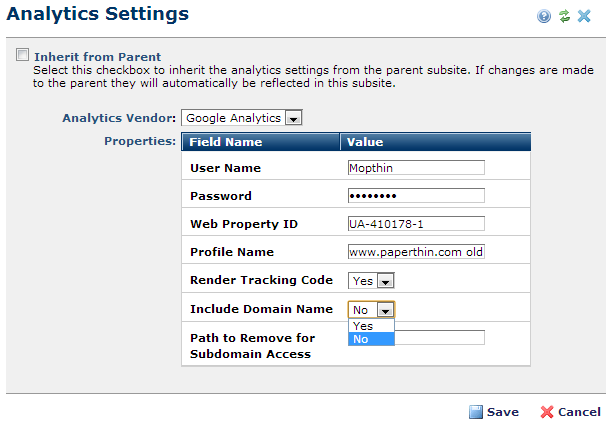Focus the User Name text field
The image size is (608, 428).
(x=416, y=168)
